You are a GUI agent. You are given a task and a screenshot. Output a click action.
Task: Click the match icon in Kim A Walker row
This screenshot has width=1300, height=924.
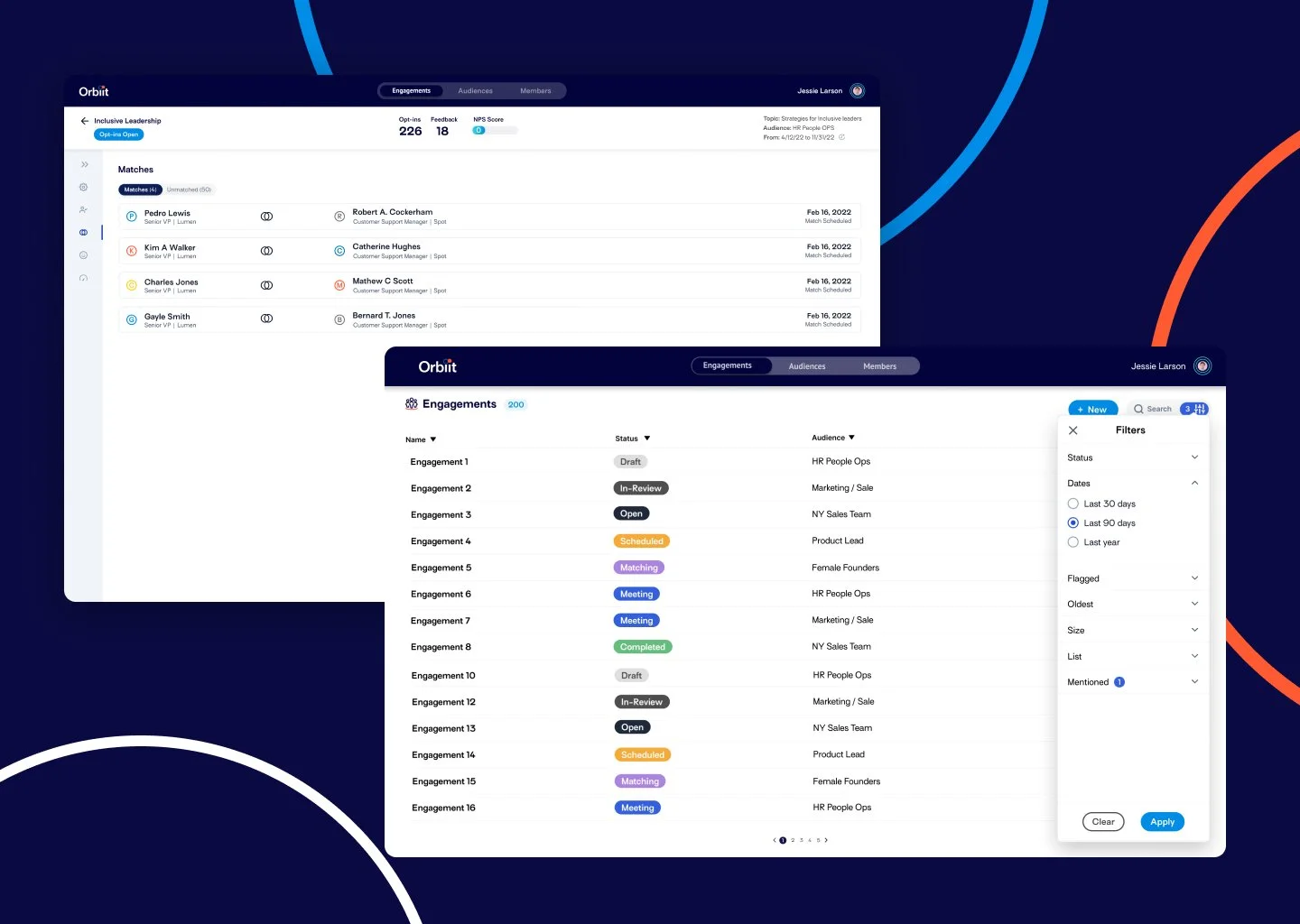266,251
